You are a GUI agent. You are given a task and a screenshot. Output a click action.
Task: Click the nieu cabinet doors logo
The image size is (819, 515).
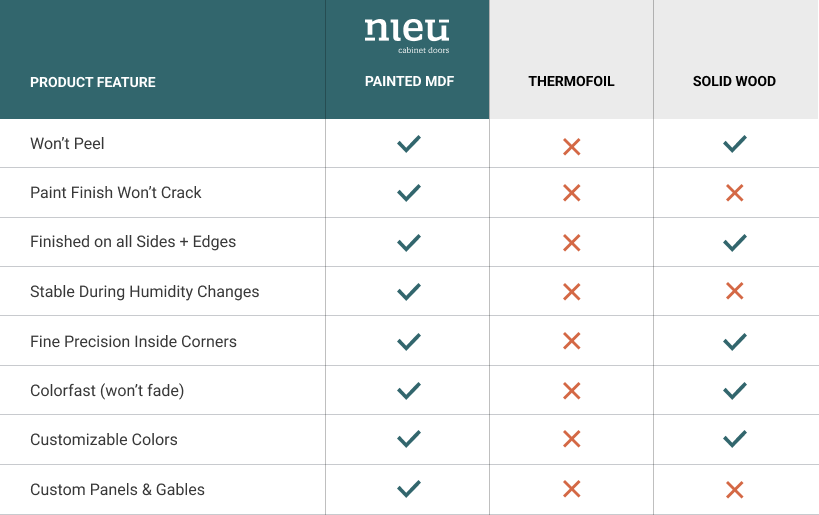point(407,36)
